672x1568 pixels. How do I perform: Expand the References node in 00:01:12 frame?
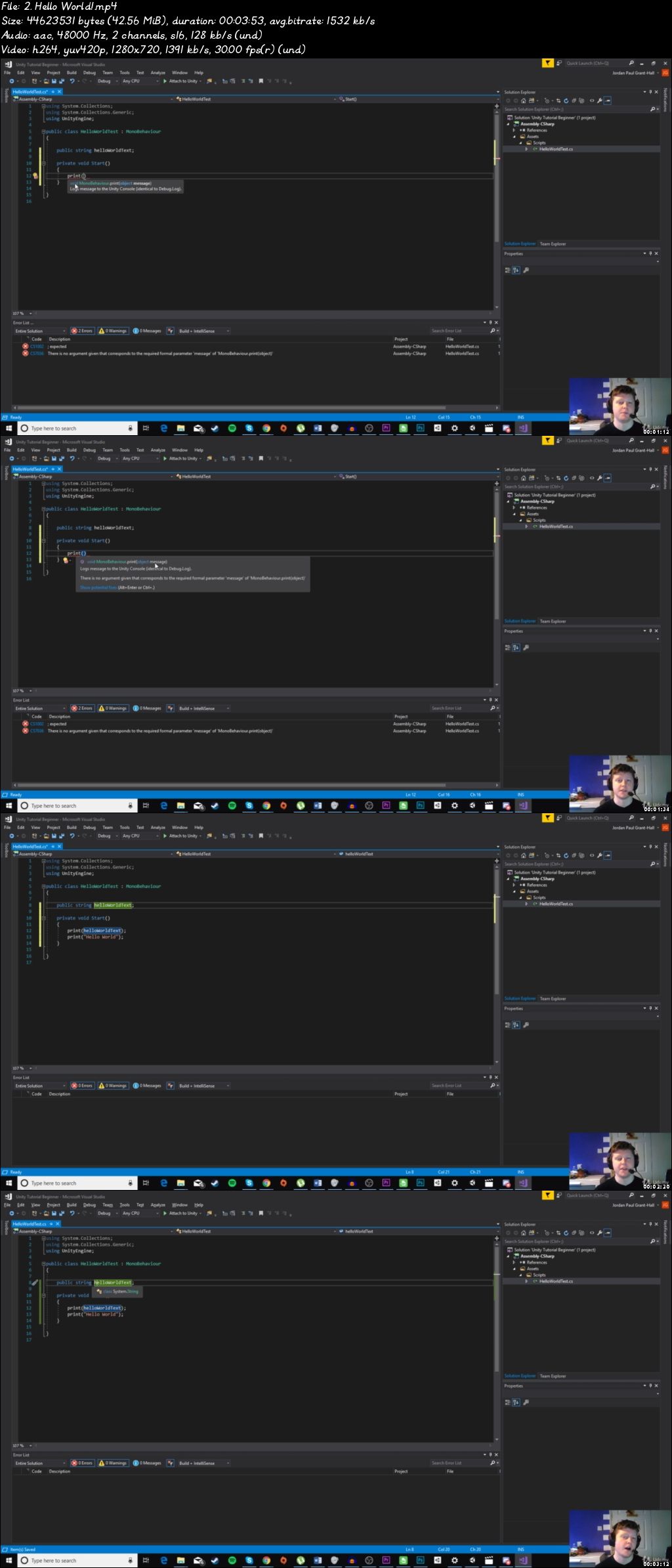pos(514,130)
